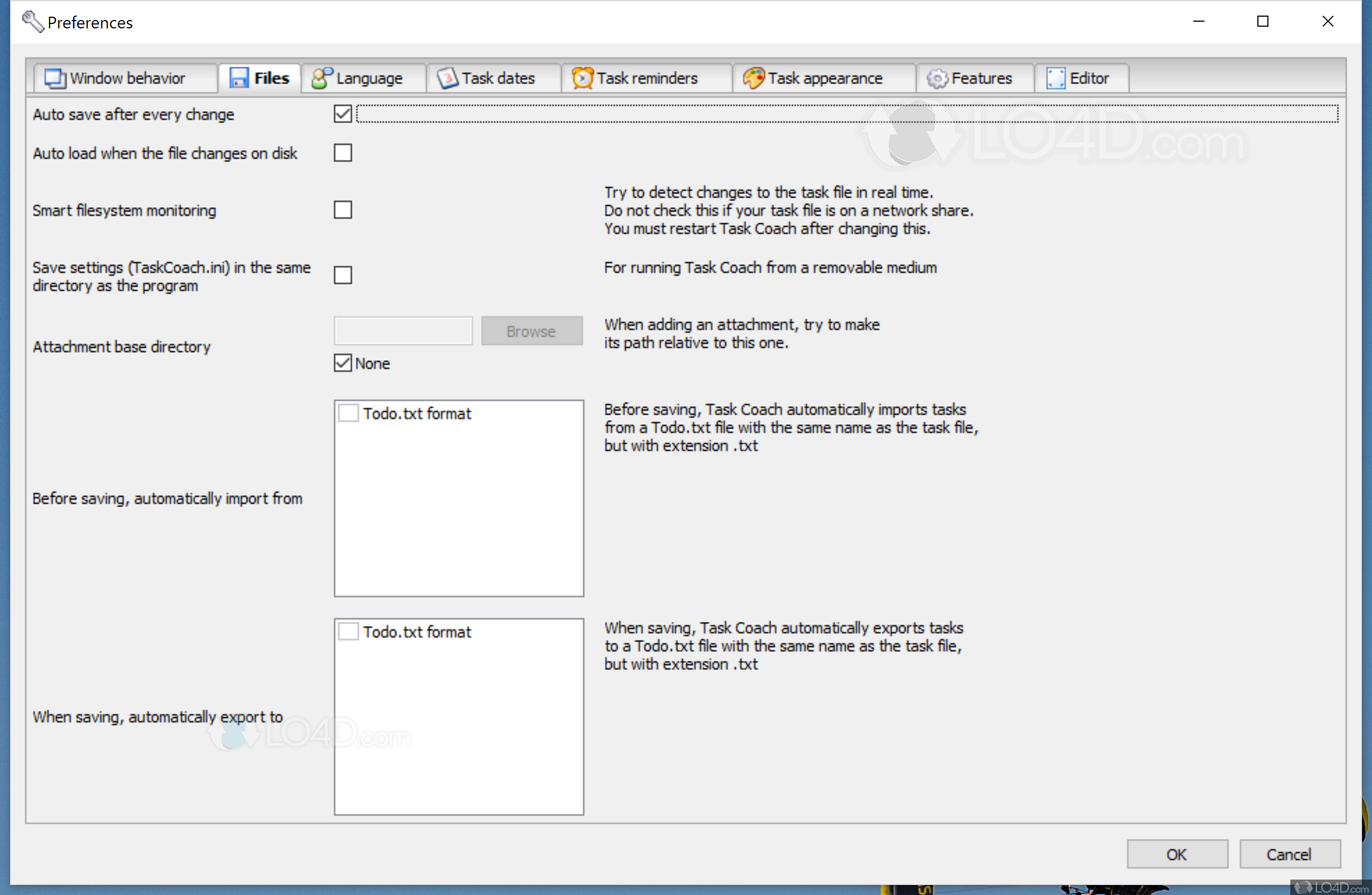1372x895 pixels.
Task: Click the palette icon on Task appearance tab
Action: coord(754,77)
